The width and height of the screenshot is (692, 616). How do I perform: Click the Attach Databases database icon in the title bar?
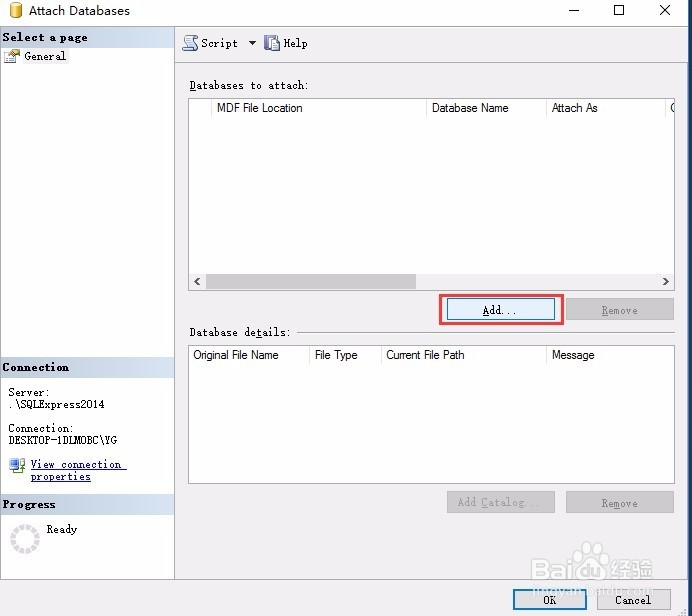(x=16, y=10)
